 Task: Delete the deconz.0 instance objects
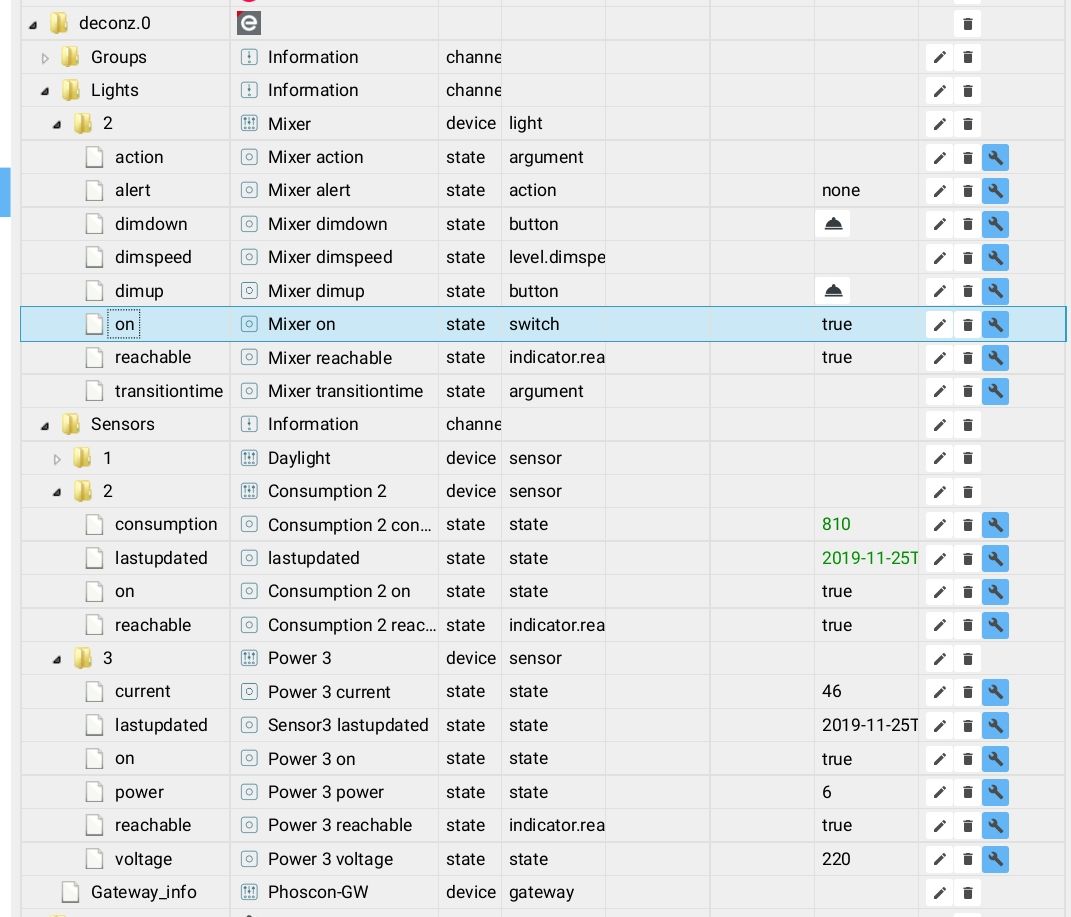(967, 24)
